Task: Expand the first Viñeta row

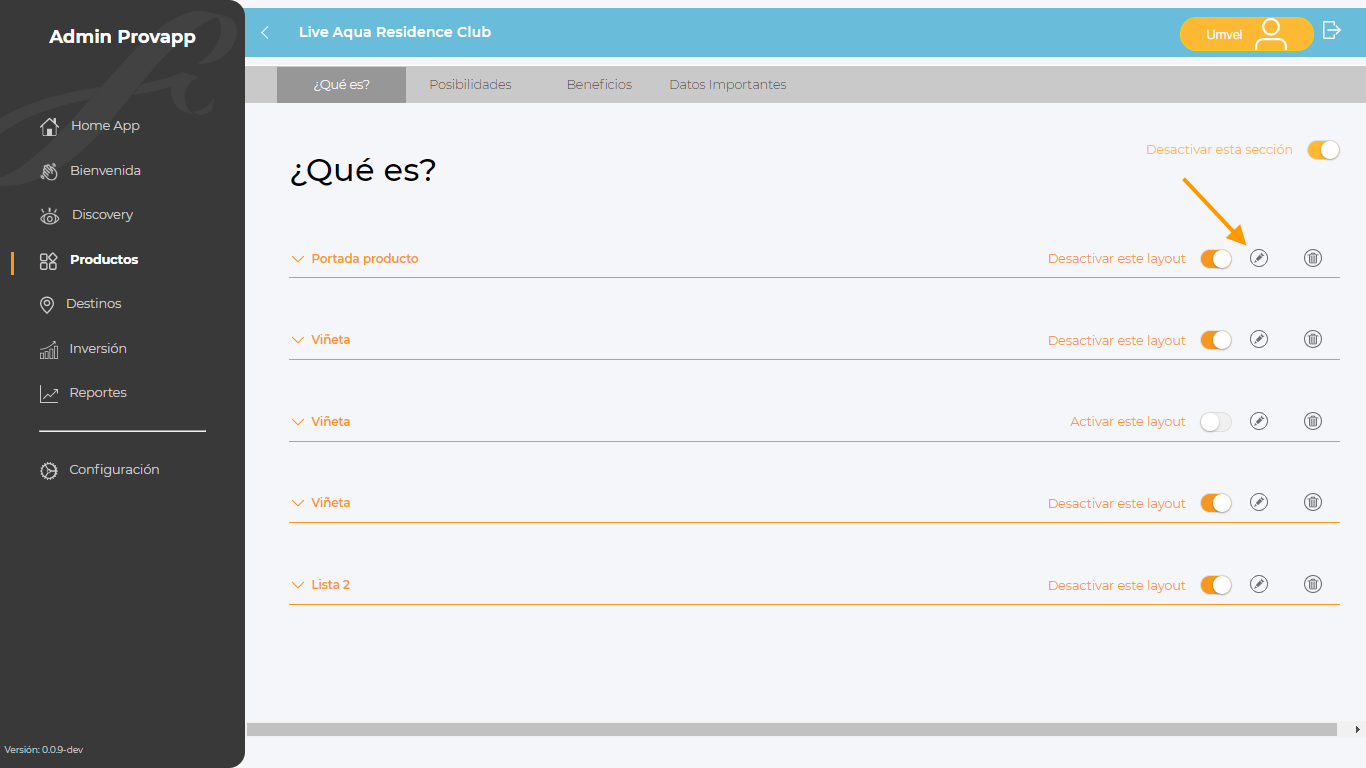Action: [297, 340]
